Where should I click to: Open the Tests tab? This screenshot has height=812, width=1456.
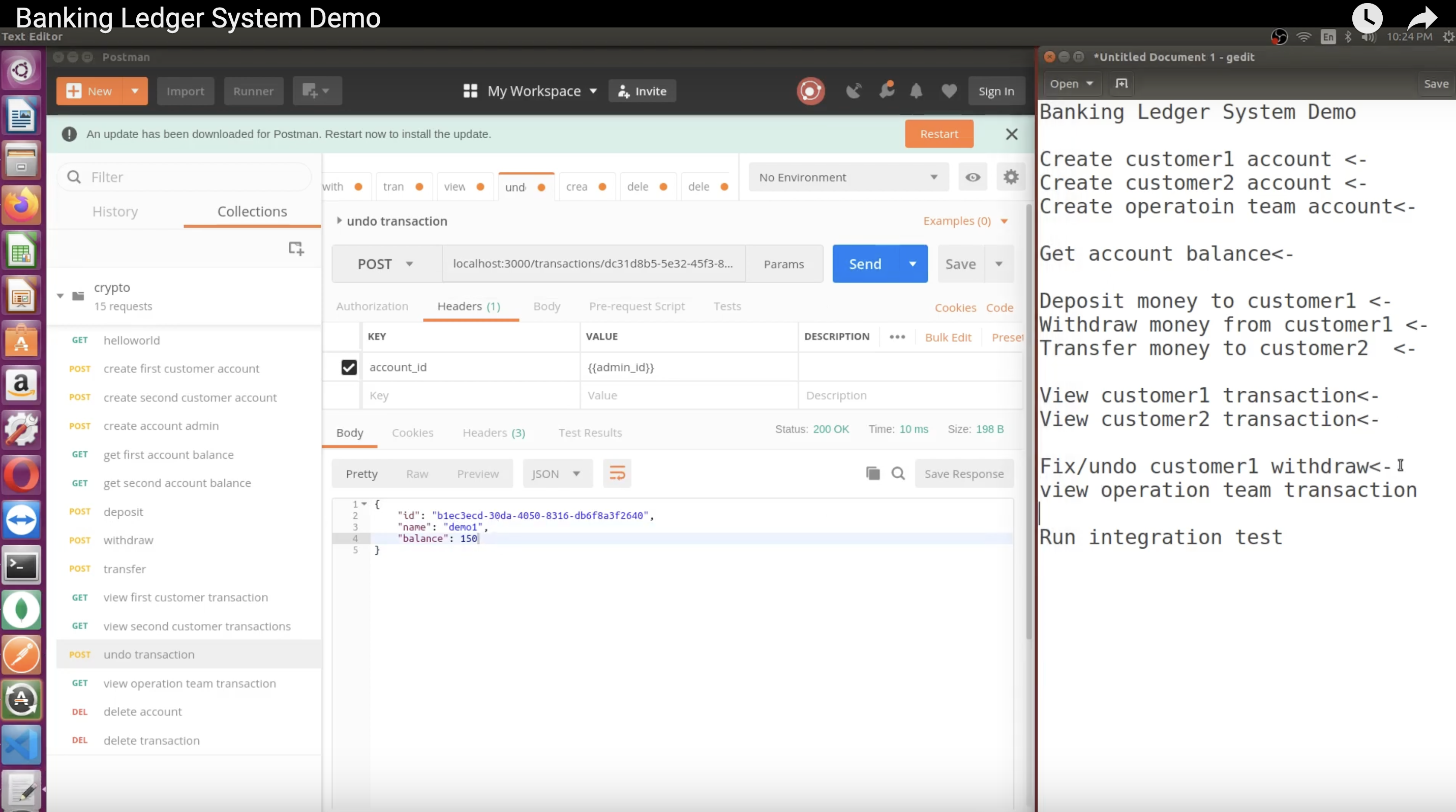point(727,306)
